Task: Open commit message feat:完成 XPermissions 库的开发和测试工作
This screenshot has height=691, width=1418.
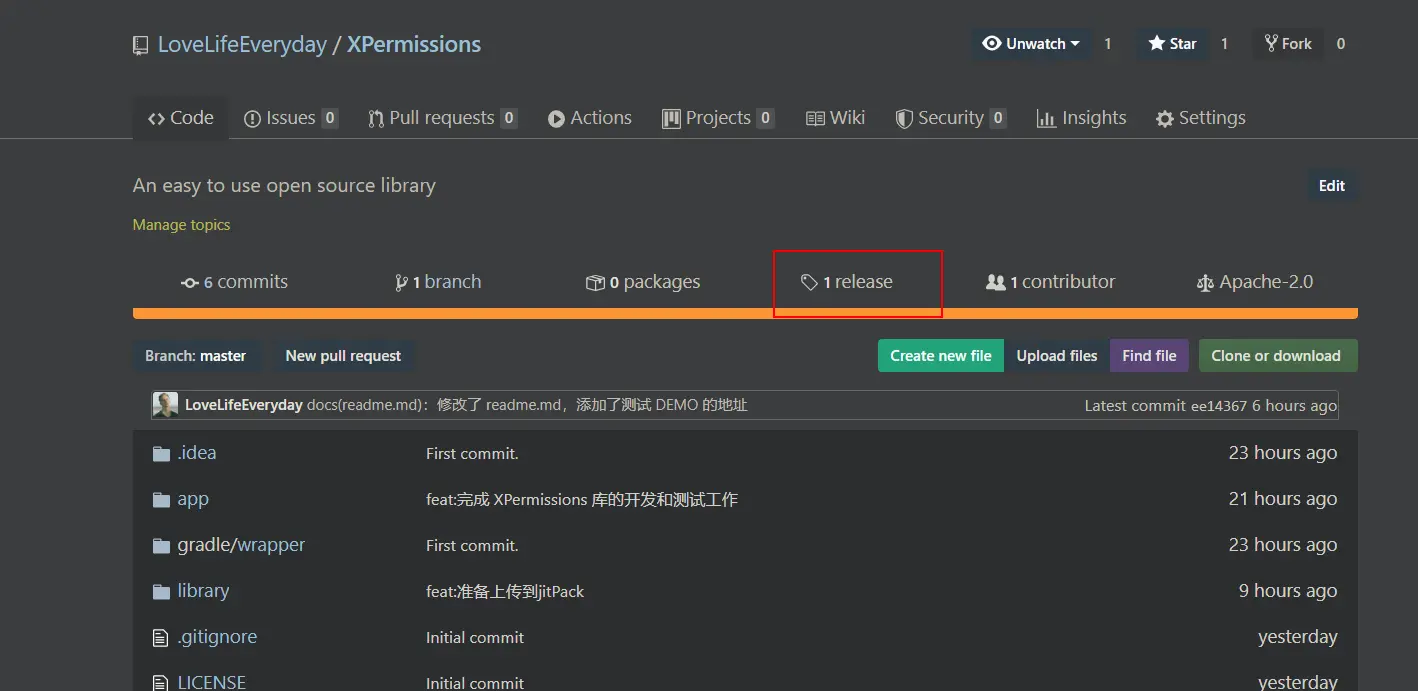Action: (582, 500)
